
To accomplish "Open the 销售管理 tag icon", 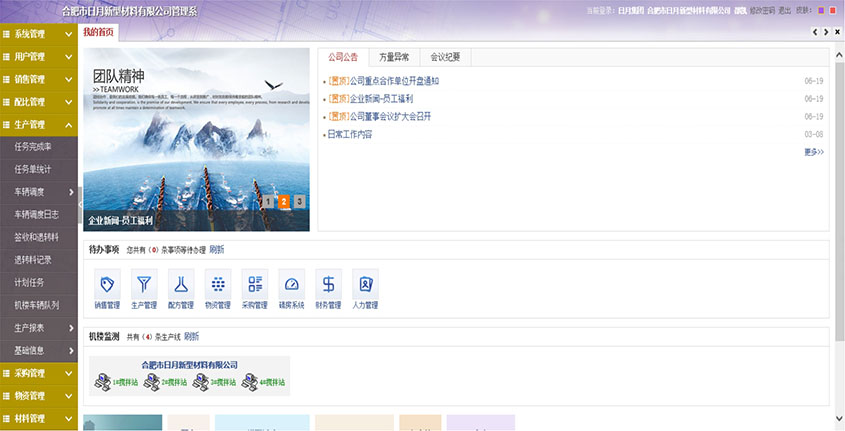I will click(106, 283).
